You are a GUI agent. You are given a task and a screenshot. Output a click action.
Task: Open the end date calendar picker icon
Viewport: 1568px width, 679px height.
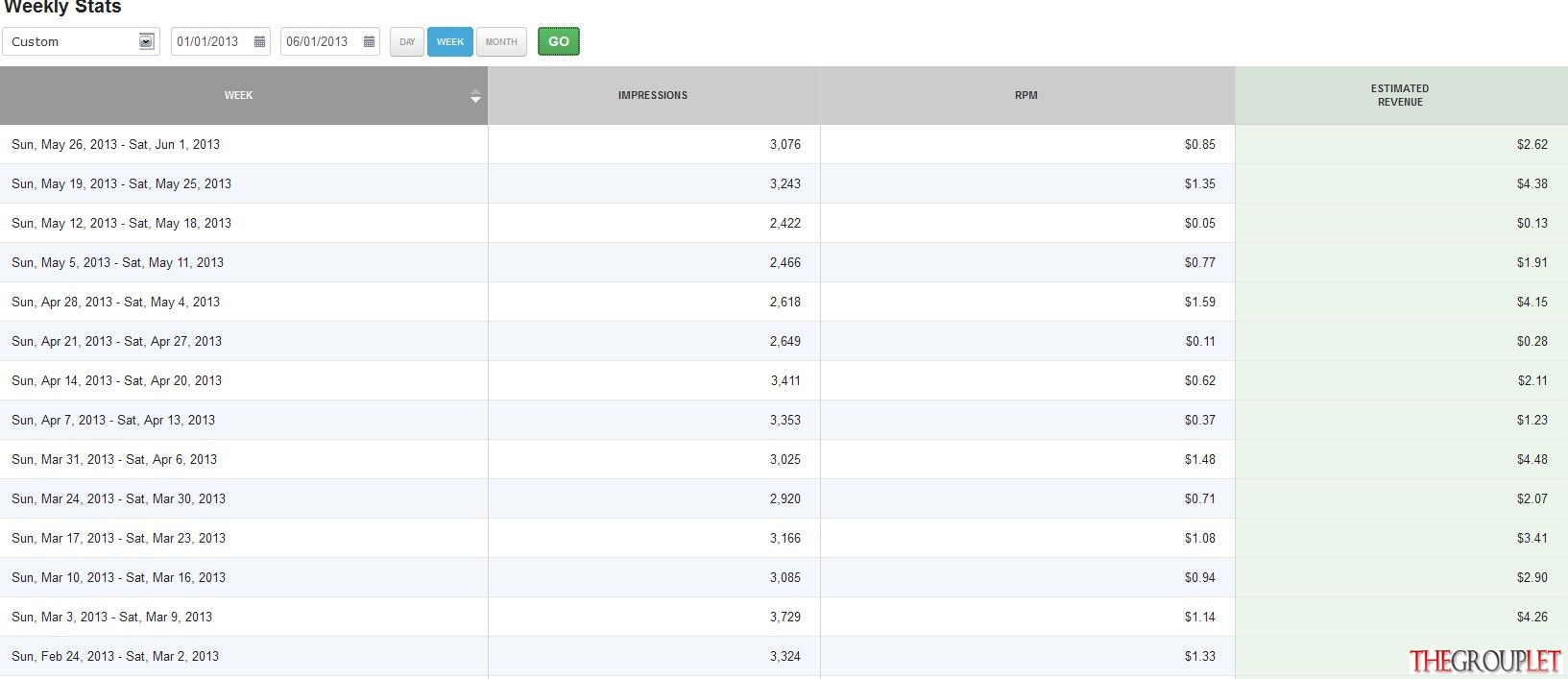[369, 41]
